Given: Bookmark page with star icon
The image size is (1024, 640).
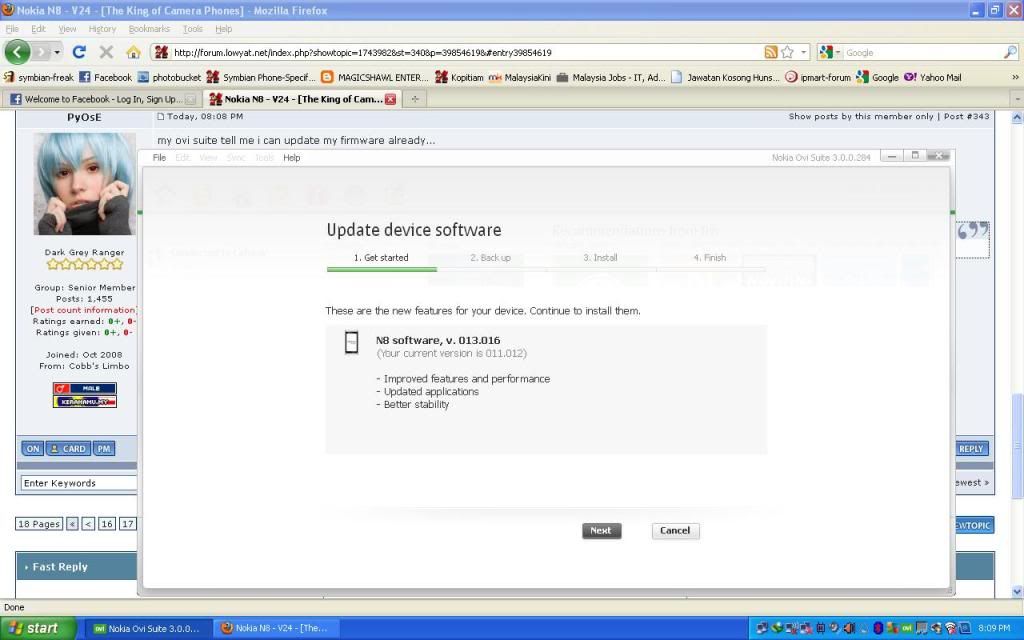Looking at the screenshot, I should click(788, 52).
